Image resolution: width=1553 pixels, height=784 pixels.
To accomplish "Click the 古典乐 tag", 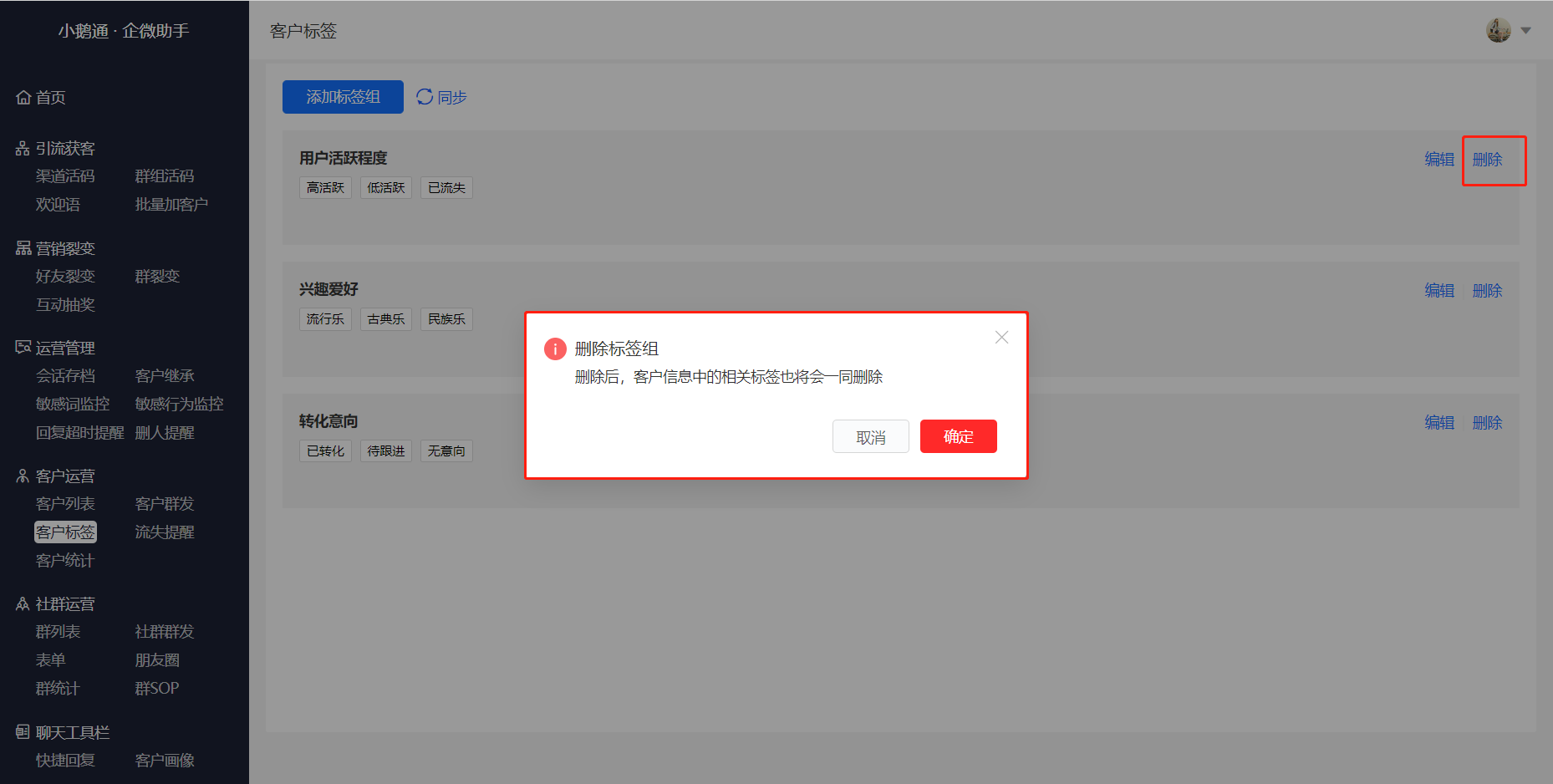I will point(386,319).
